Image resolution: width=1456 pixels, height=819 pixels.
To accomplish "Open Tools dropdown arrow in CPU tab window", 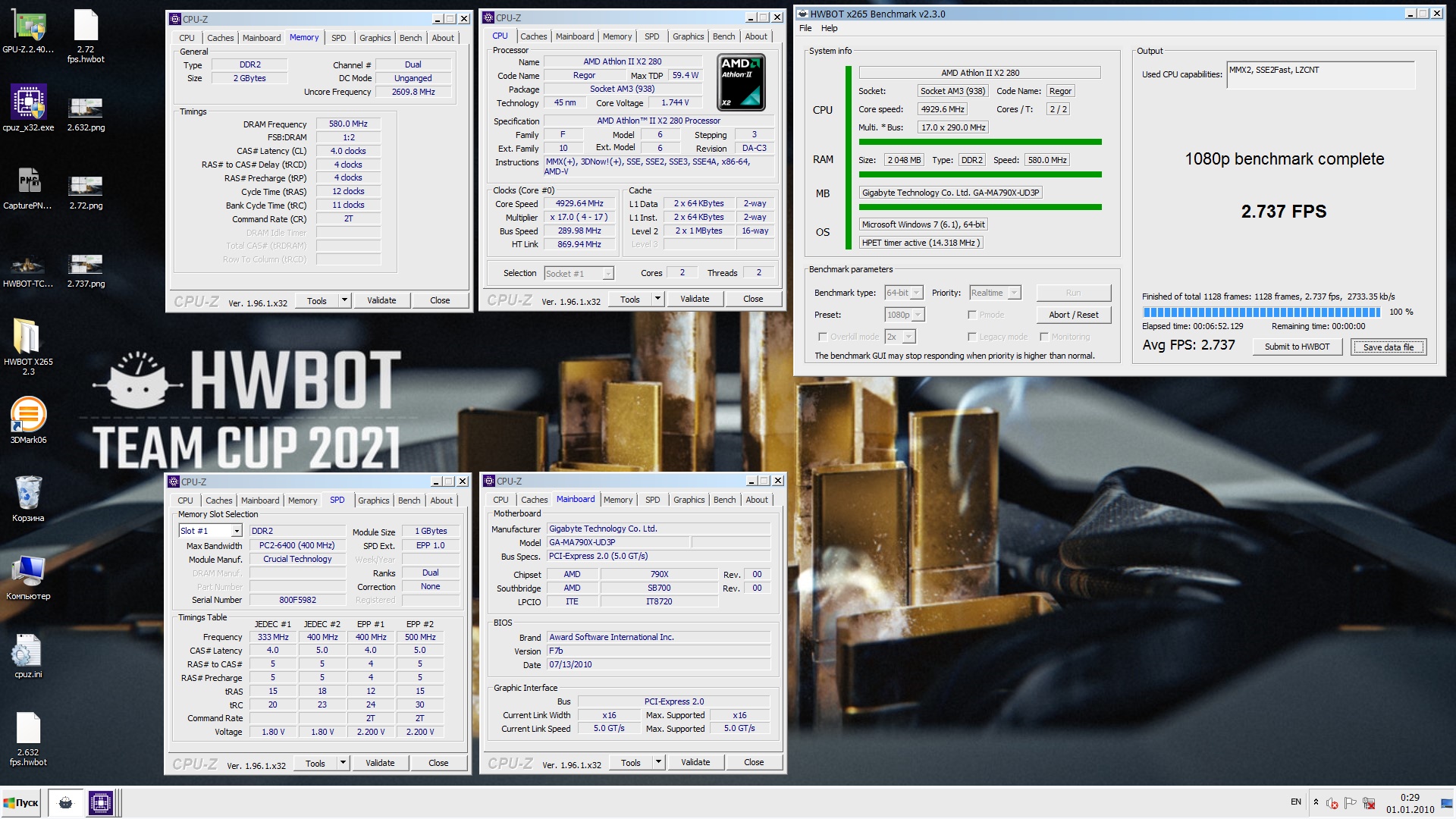I will click(x=657, y=299).
